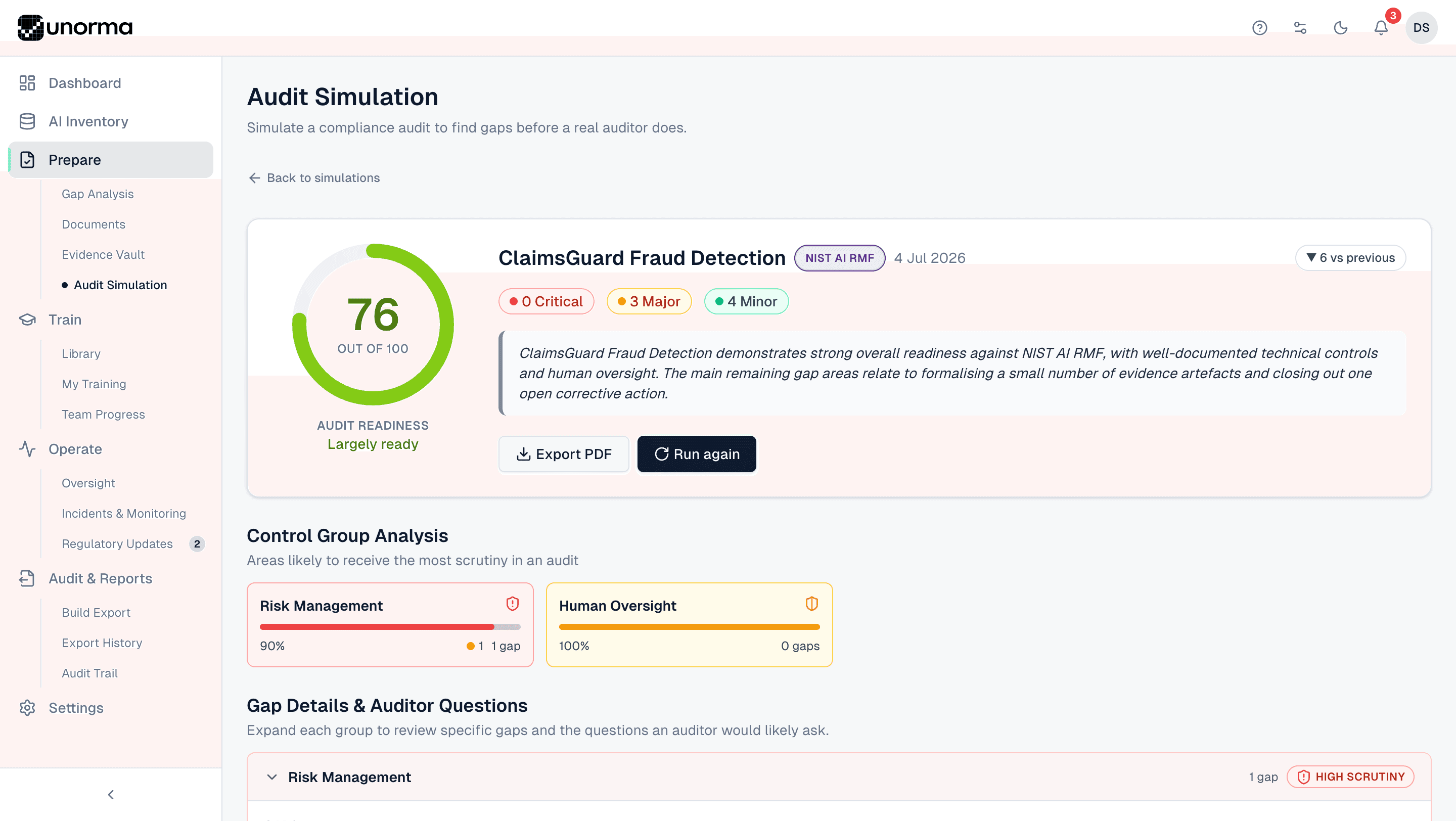Toggle dark mode moon icon
This screenshot has width=1456, height=821.
click(x=1341, y=28)
